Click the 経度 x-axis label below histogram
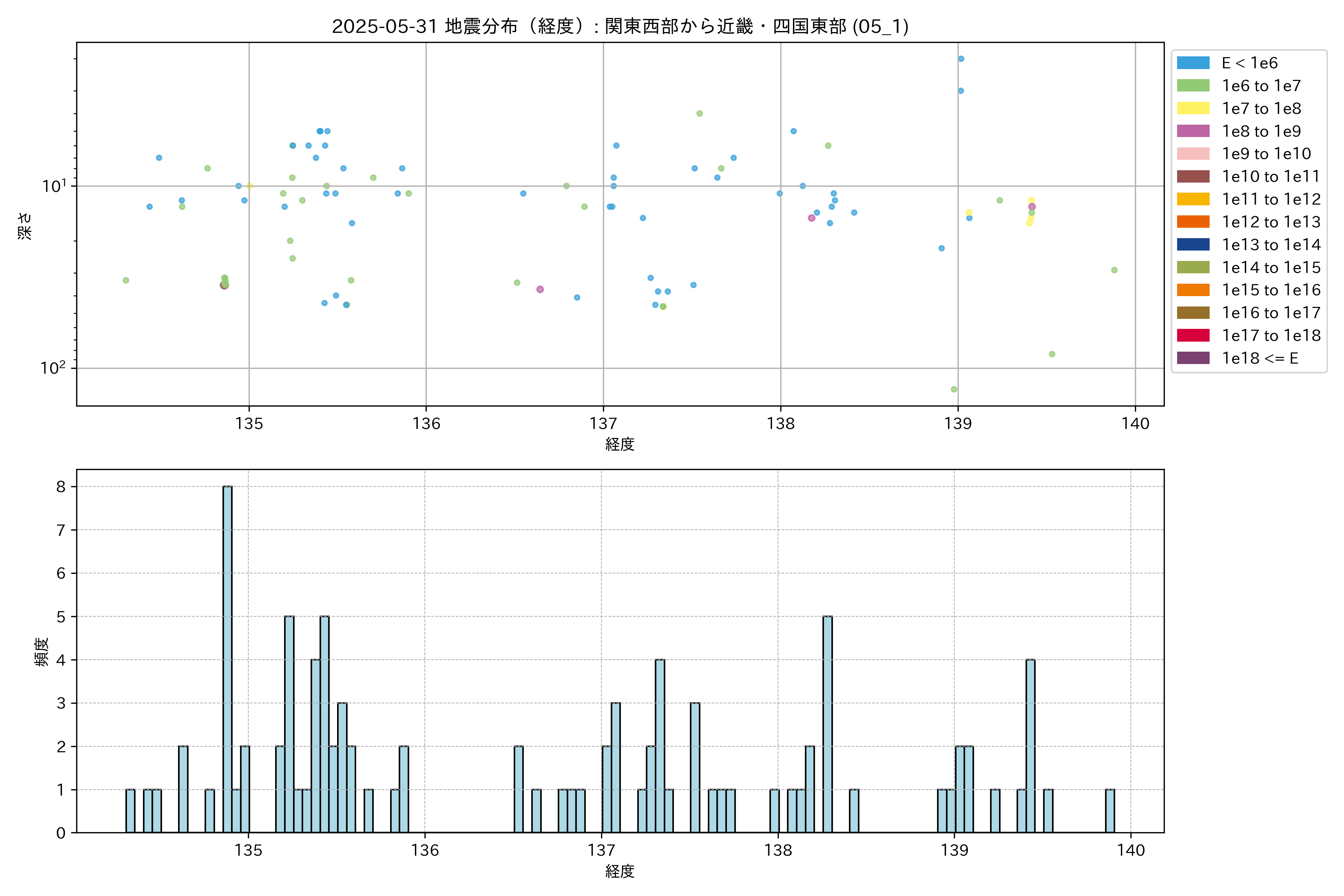Image resolution: width=1344 pixels, height=896 pixels. (620, 871)
